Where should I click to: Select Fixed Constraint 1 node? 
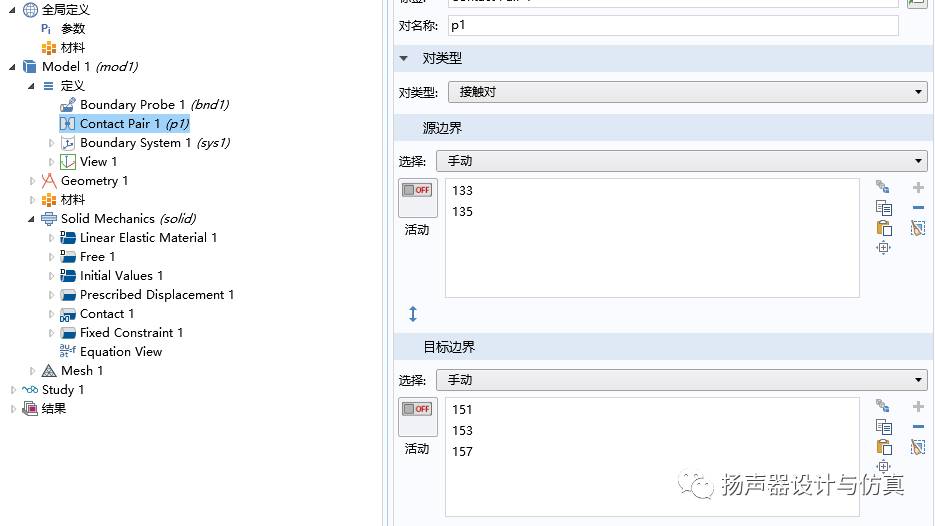pos(131,333)
